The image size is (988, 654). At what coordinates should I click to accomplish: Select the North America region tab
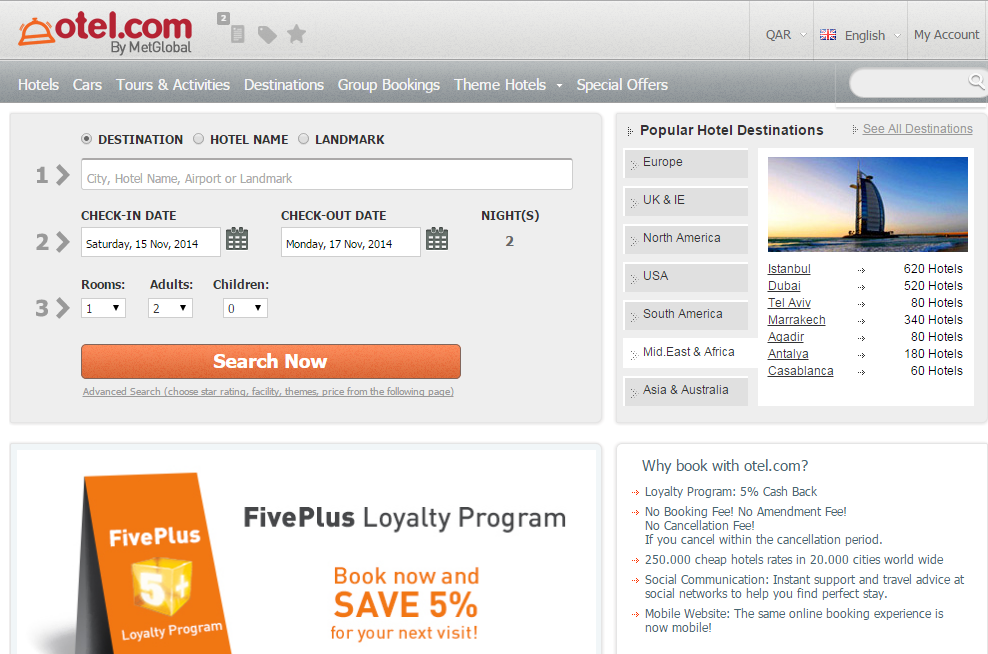click(x=686, y=239)
